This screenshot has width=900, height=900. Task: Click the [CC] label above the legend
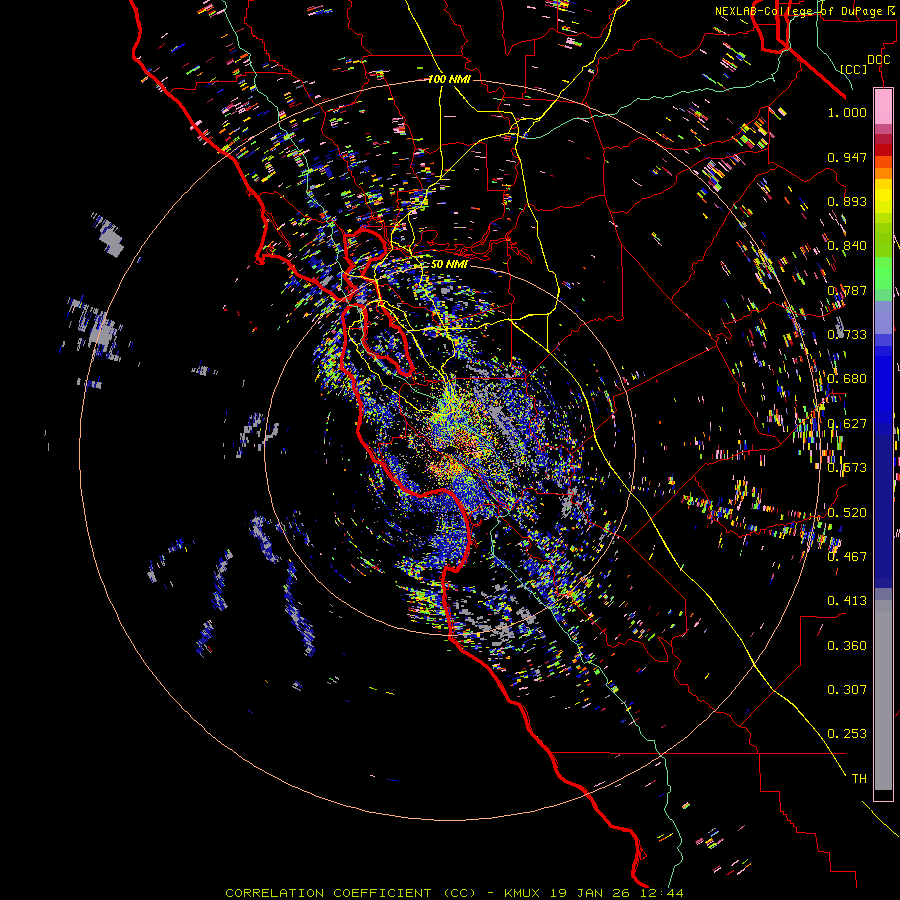(x=854, y=69)
